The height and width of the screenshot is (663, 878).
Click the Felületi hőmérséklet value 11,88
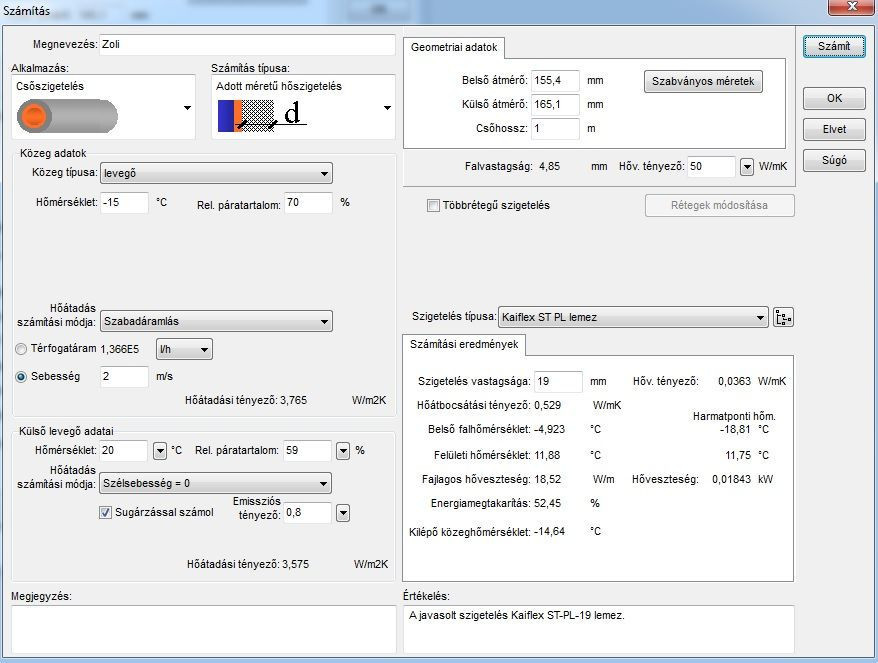[x=547, y=455]
